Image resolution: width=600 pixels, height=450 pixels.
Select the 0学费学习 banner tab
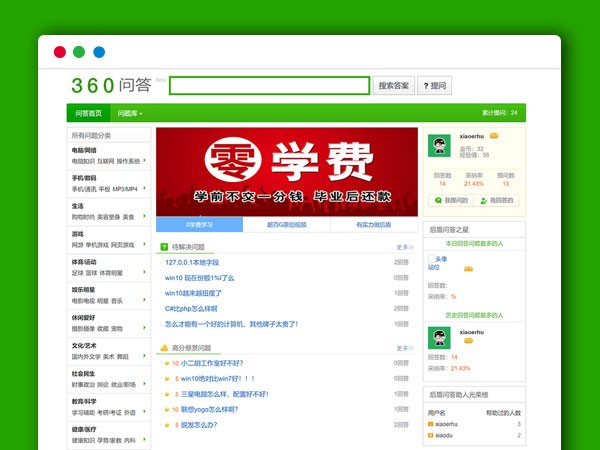[x=199, y=225]
